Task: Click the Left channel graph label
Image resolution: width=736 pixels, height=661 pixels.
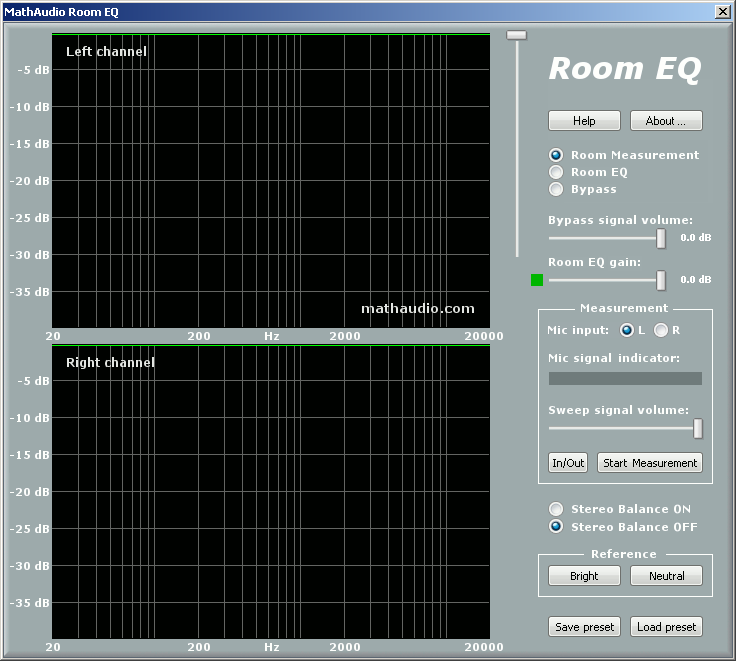Action: [x=106, y=51]
